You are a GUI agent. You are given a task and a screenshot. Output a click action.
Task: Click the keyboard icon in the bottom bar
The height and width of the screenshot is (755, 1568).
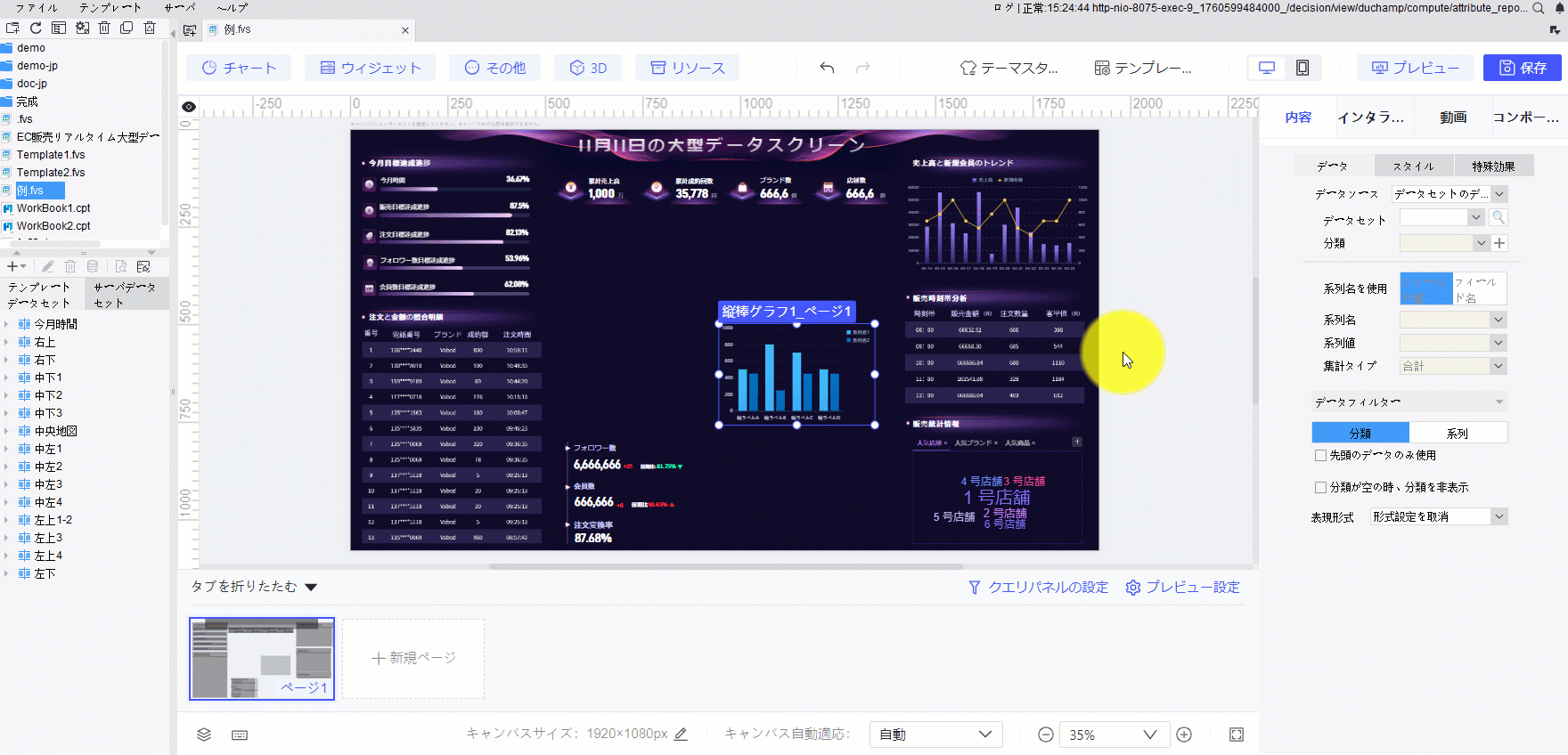(240, 735)
